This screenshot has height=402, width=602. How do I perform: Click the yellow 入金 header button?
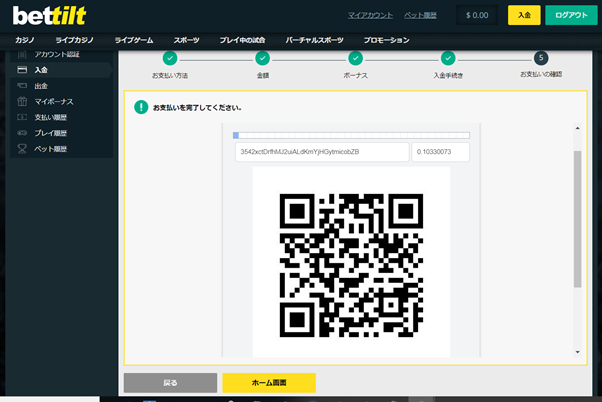[x=524, y=15]
